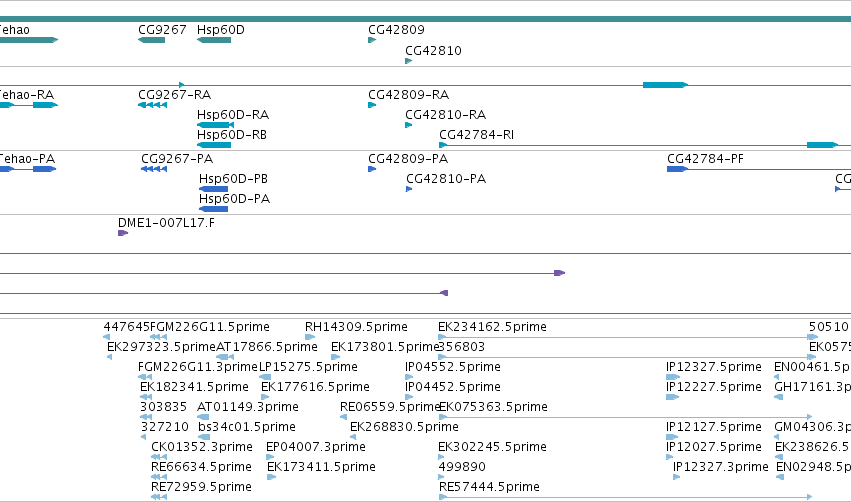Pick the CG42810 gene label
Screen dimensions: 851x502
pyautogui.click(x=433, y=50)
